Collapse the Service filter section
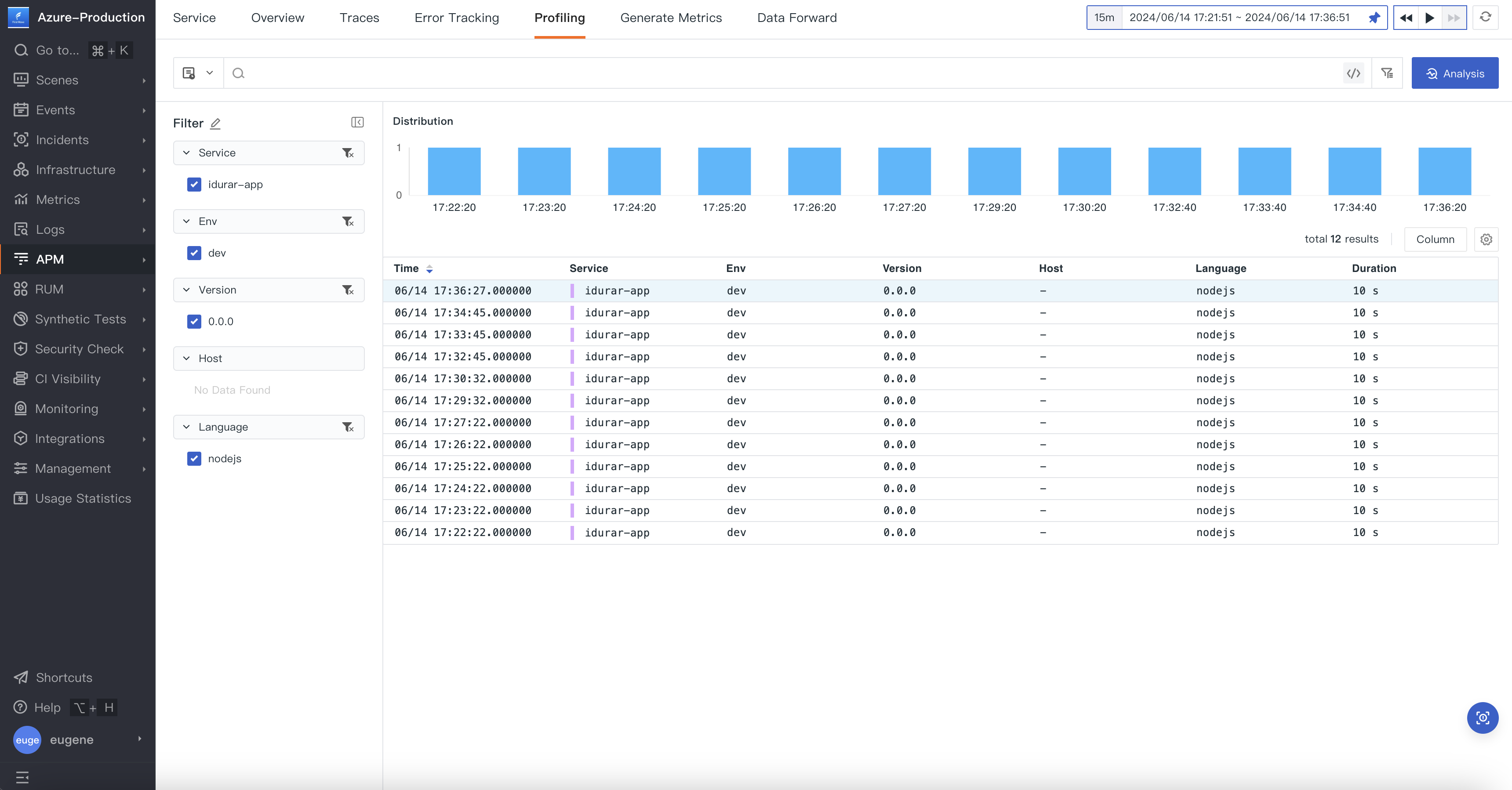1512x790 pixels. coord(187,152)
